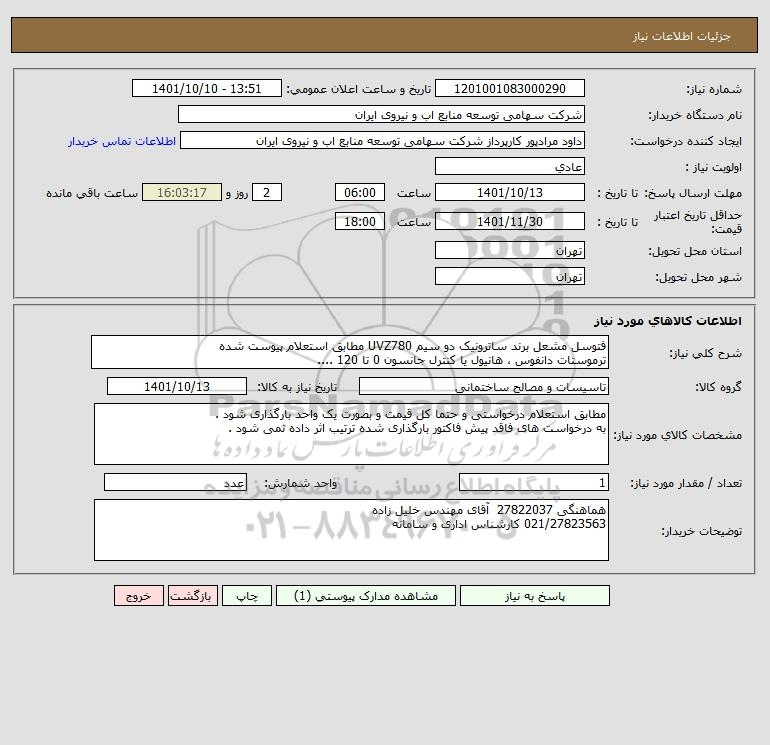Click the price validity date 1401/11/30
This screenshot has height=745, width=770.
tap(510, 221)
